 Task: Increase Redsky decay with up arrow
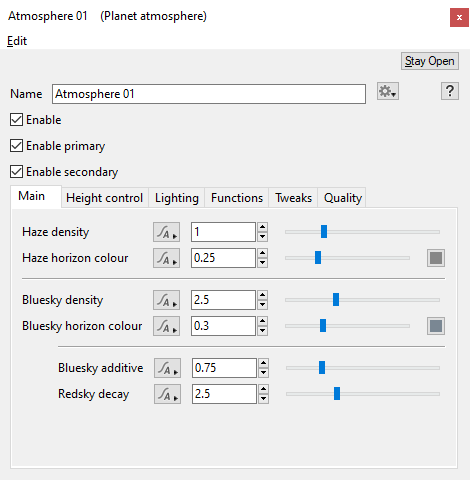[264, 389]
